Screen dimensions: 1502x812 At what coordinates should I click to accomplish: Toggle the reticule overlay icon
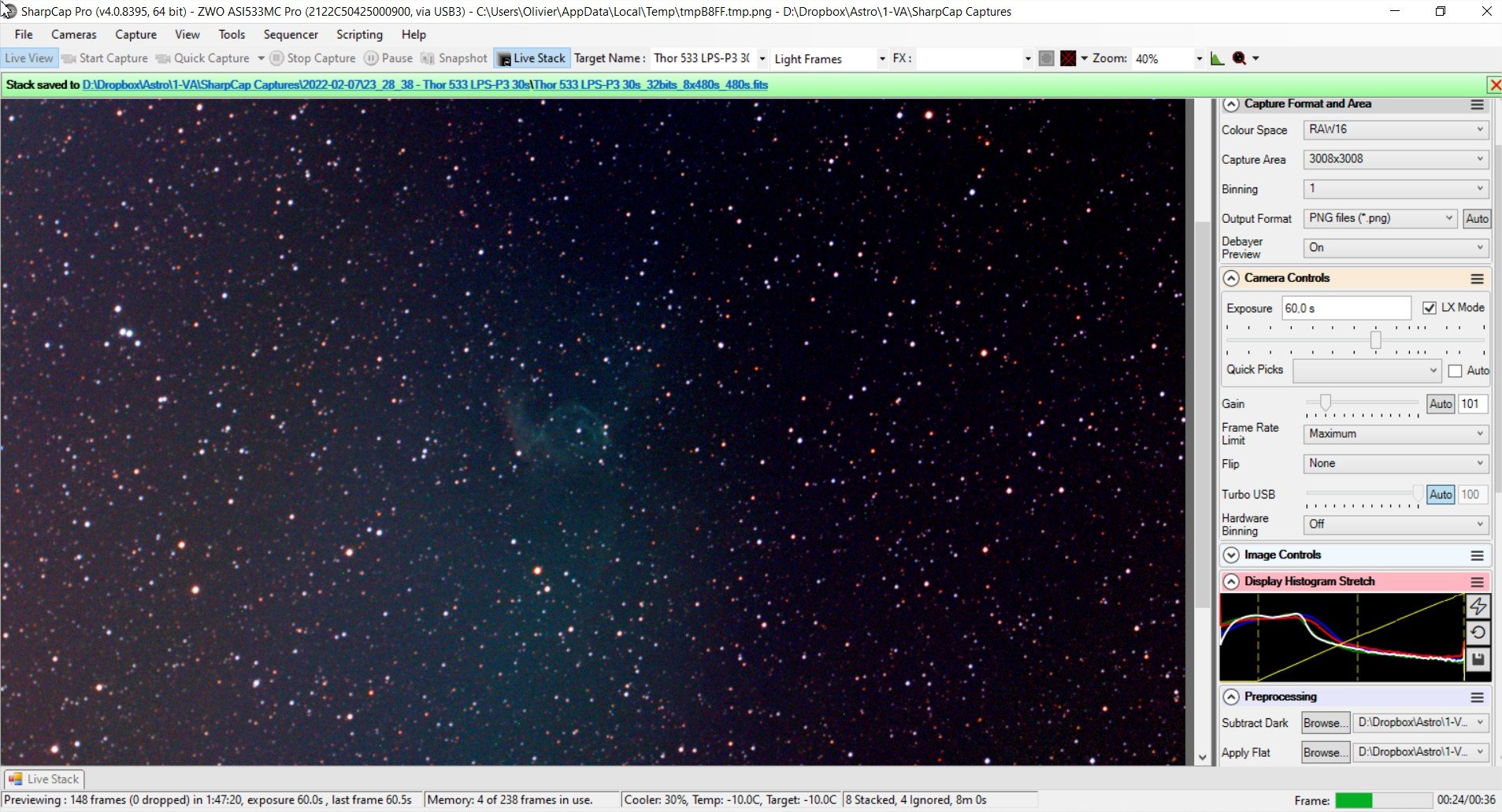pyautogui.click(x=1068, y=58)
